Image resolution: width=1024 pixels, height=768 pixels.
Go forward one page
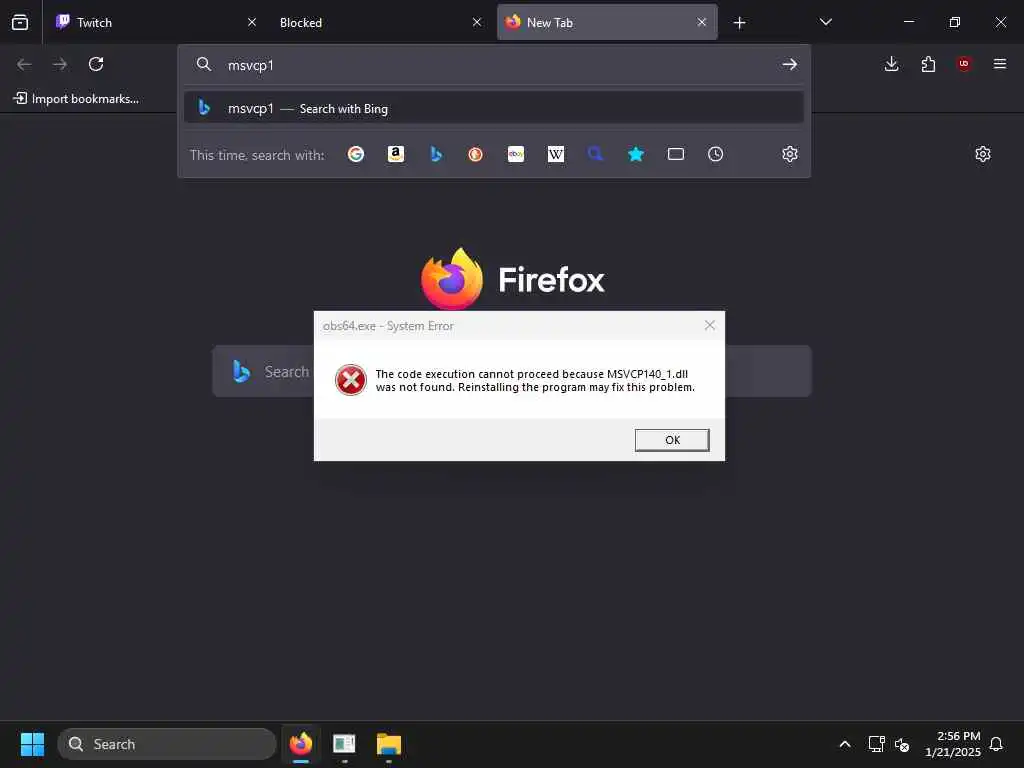tap(60, 64)
